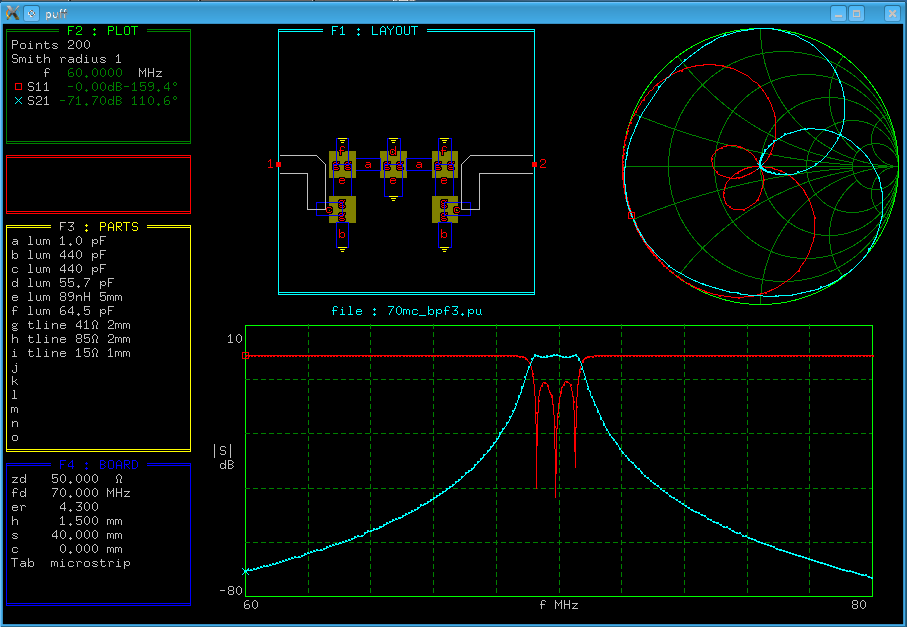Activate the F3 : PARTS window title

[98, 227]
